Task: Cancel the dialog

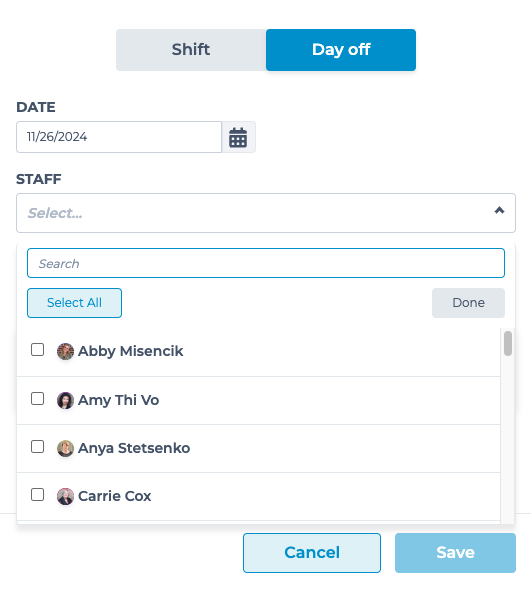Action: tap(312, 553)
